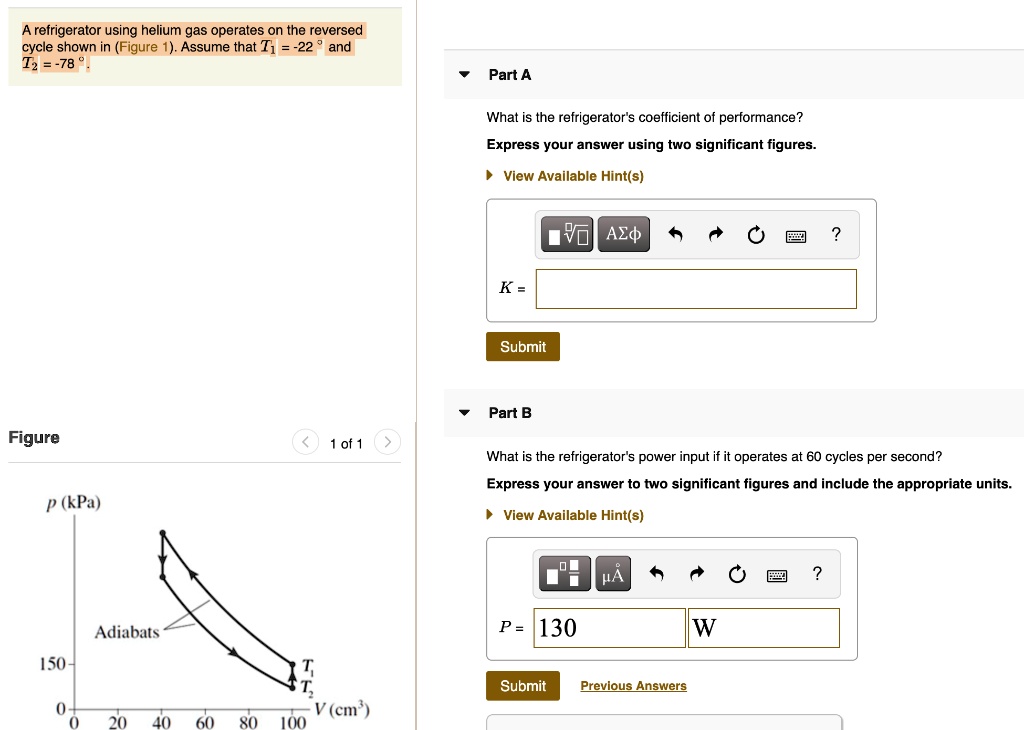Go to next figure arrow
This screenshot has height=730, width=1024.
(x=387, y=442)
